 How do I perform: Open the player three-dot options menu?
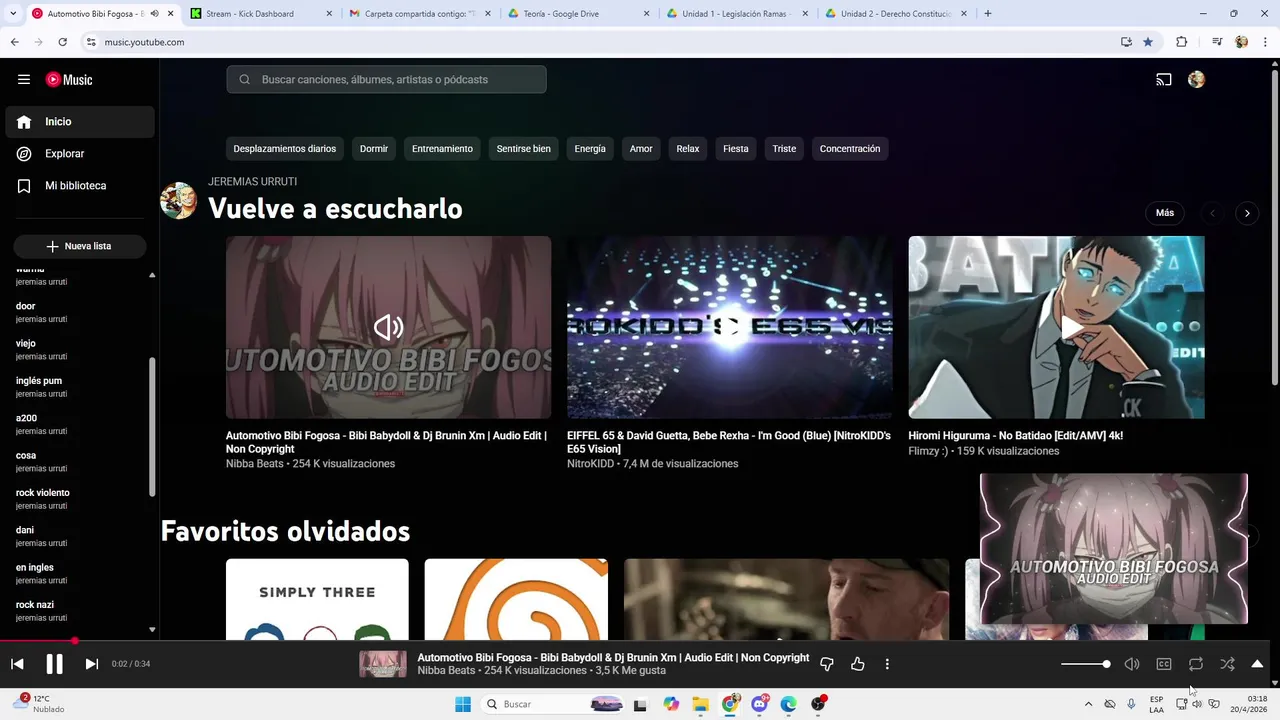[887, 664]
